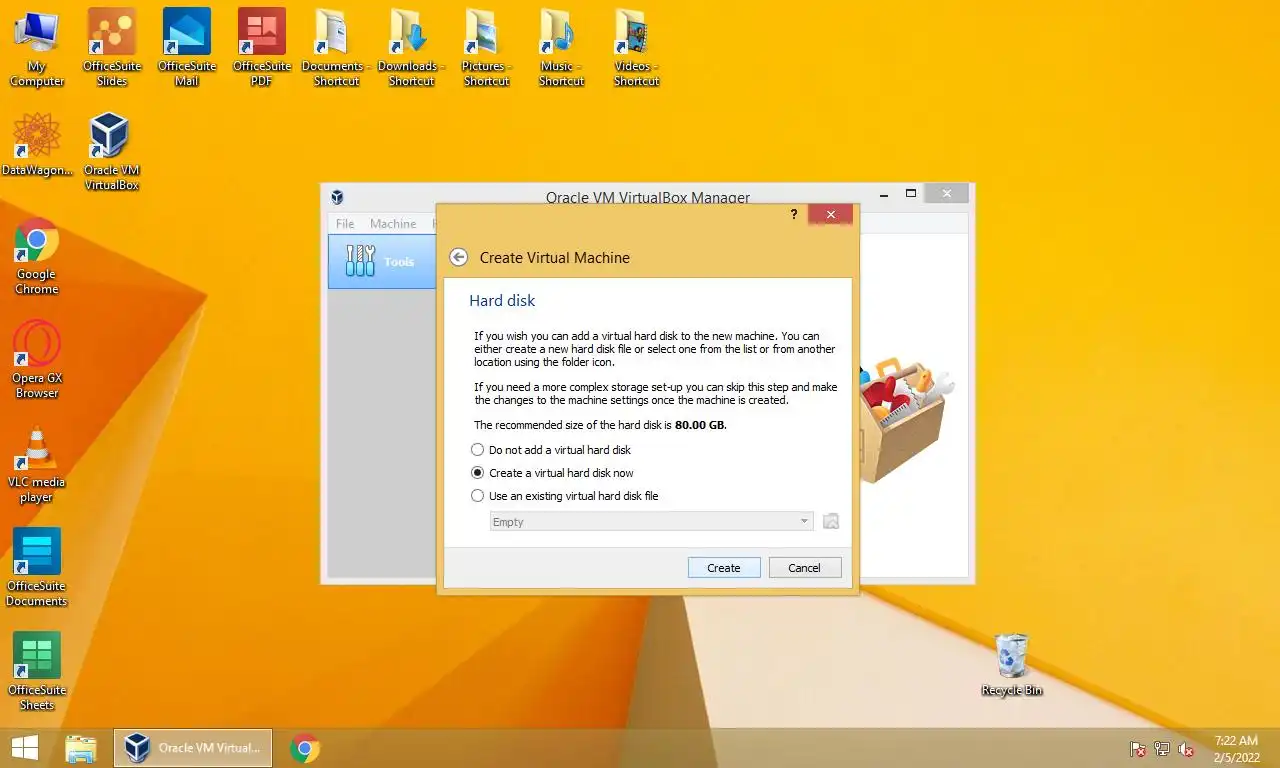Open Videos shortcut folder on desktop
The height and width of the screenshot is (768, 1280).
tap(636, 47)
